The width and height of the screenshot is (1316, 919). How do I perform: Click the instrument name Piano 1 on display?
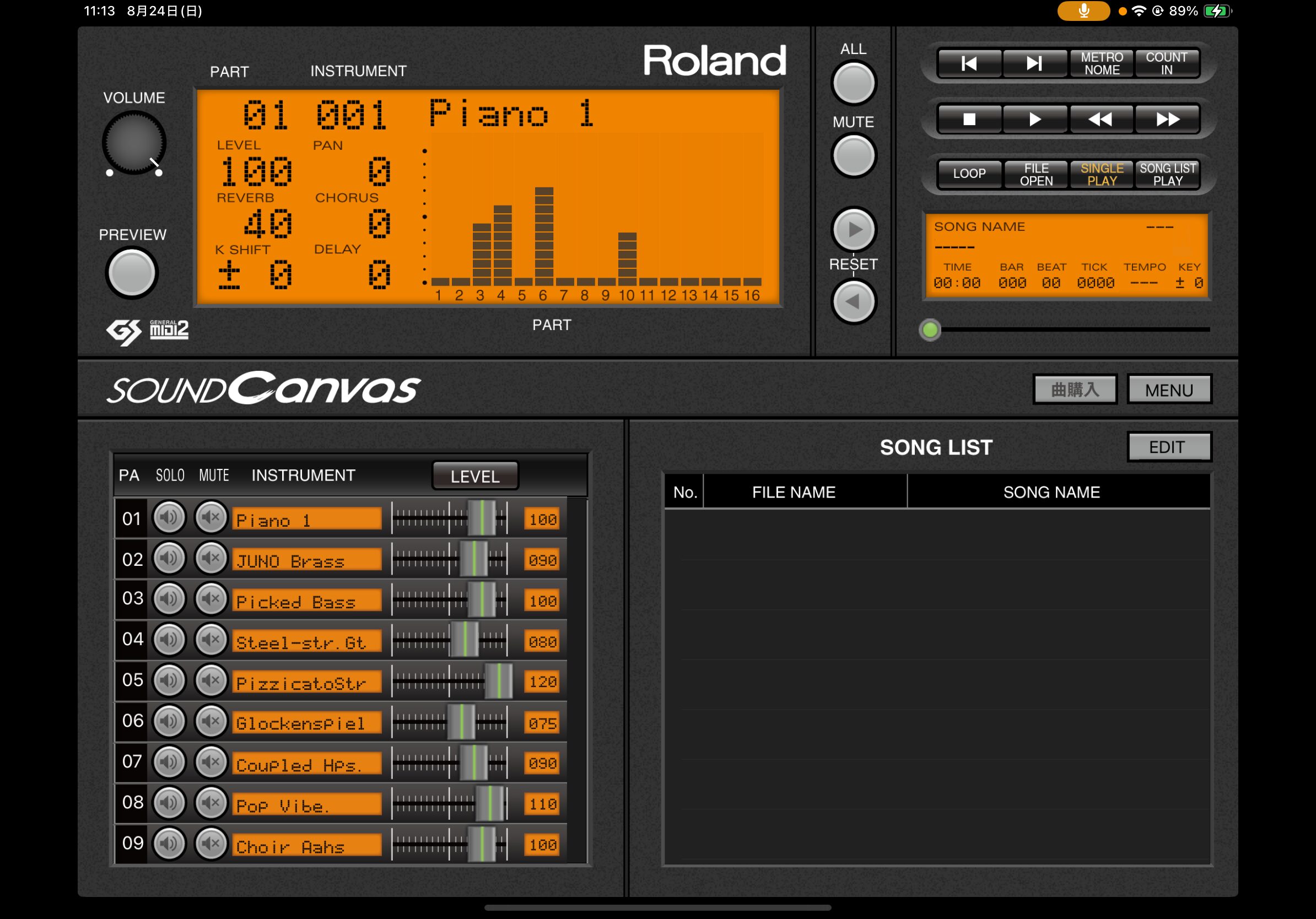pos(511,113)
